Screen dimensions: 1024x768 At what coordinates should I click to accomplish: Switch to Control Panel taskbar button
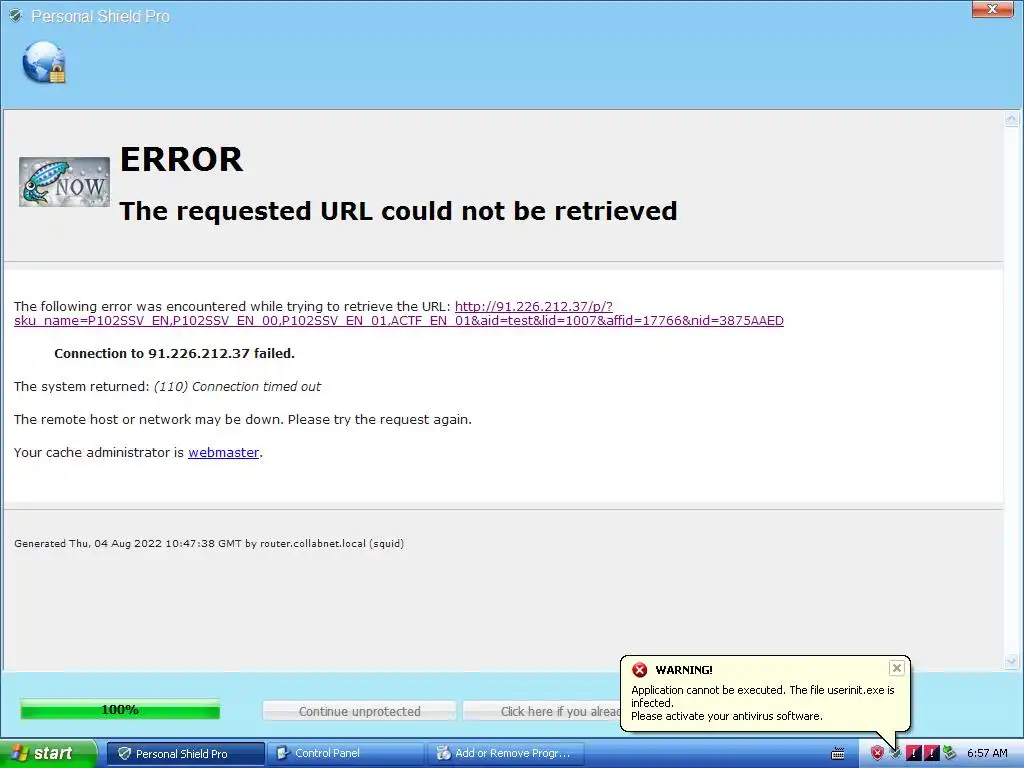(345, 754)
